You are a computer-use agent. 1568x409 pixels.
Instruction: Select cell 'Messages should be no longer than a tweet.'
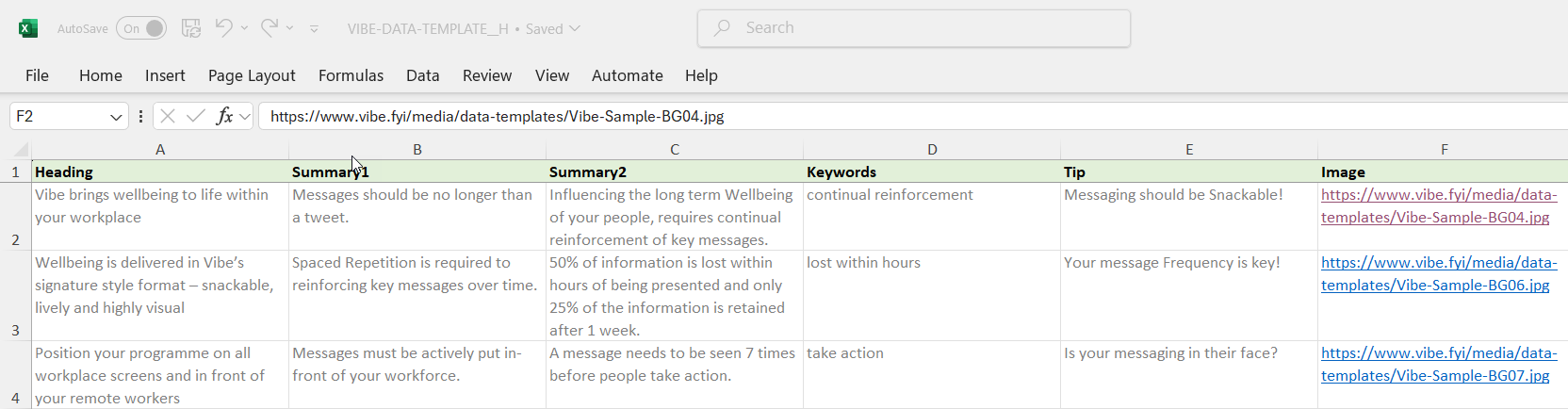(417, 217)
